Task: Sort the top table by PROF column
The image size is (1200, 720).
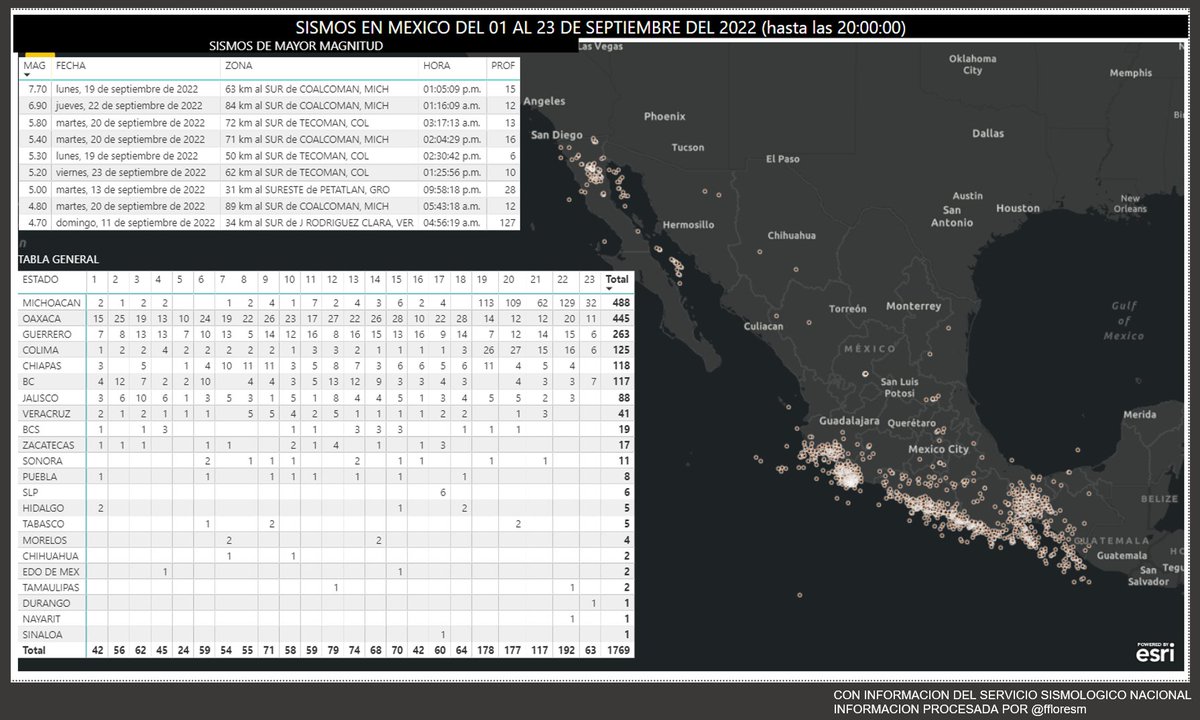Action: (x=503, y=64)
